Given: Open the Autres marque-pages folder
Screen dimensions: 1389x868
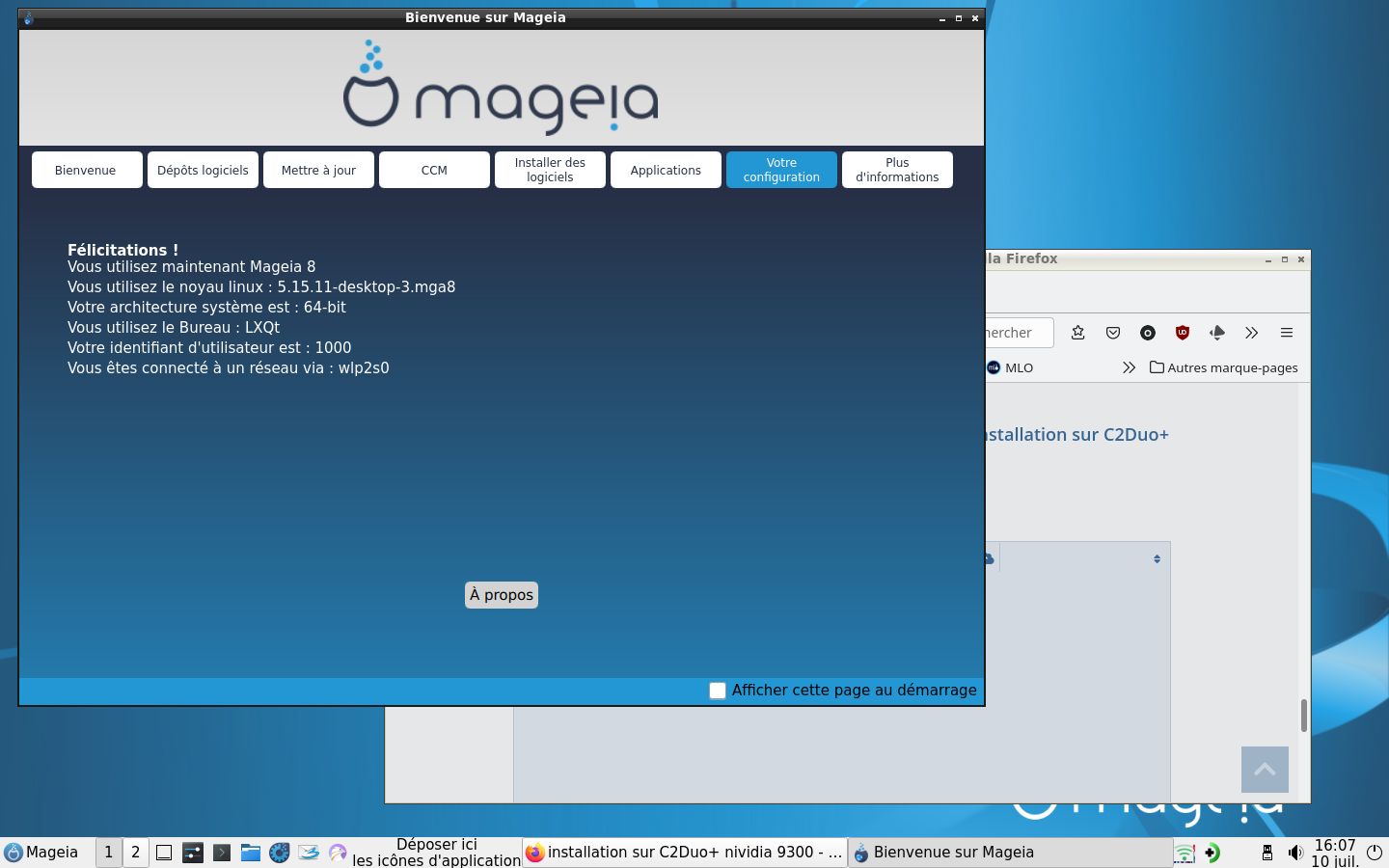Looking at the screenshot, I should tap(1224, 367).
